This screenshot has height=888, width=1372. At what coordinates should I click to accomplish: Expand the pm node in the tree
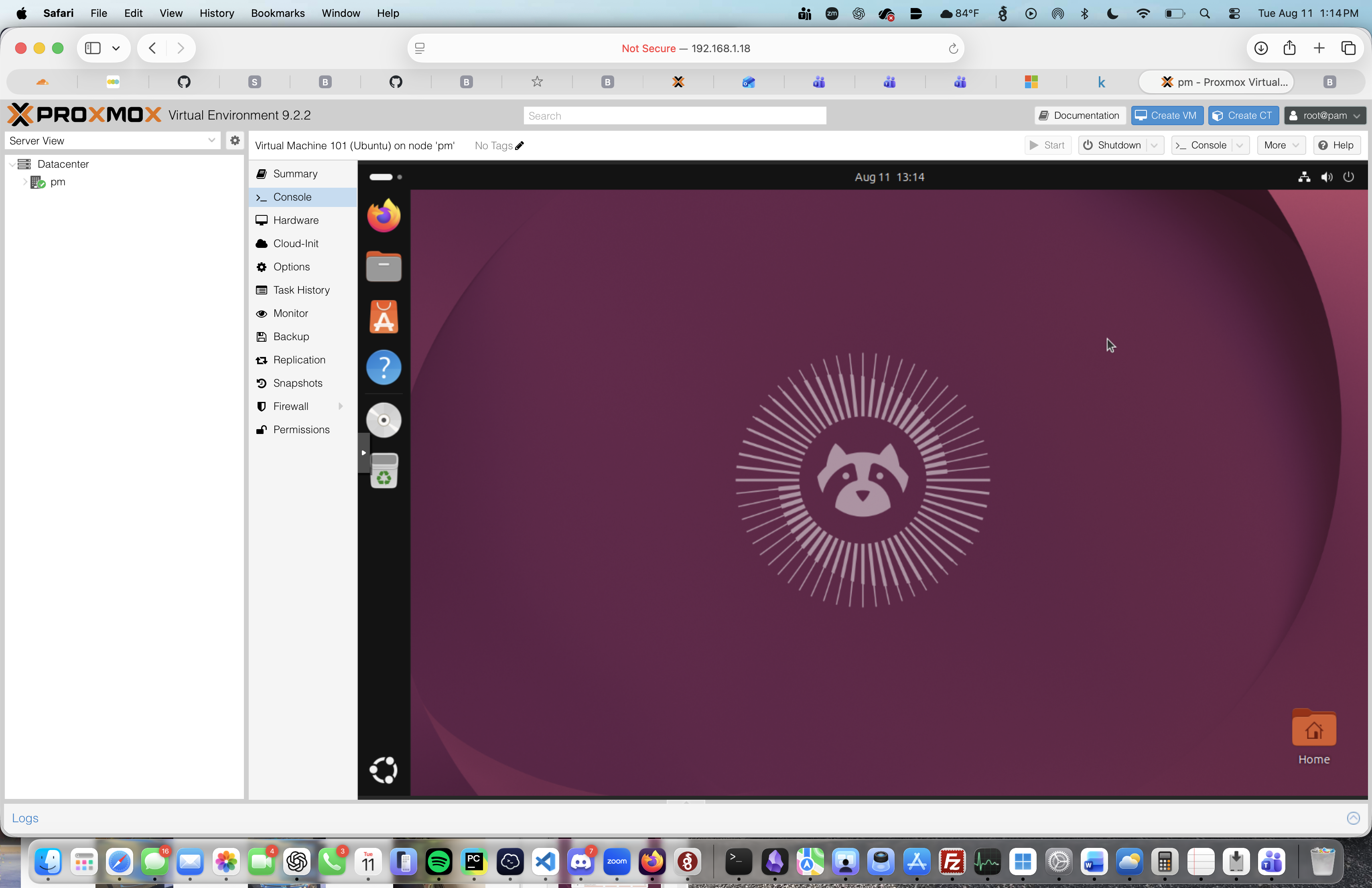25,182
